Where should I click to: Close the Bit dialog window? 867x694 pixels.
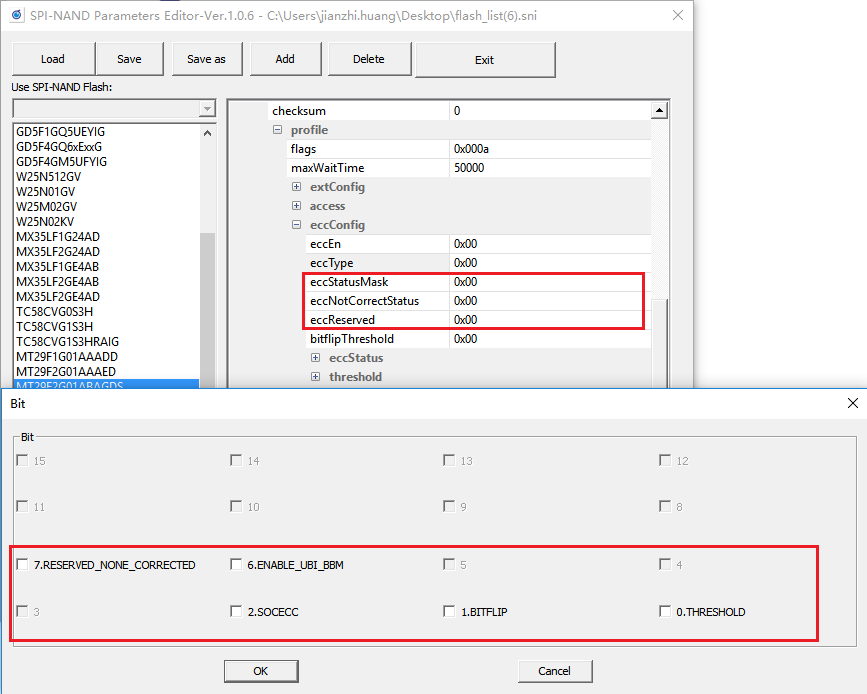852,403
